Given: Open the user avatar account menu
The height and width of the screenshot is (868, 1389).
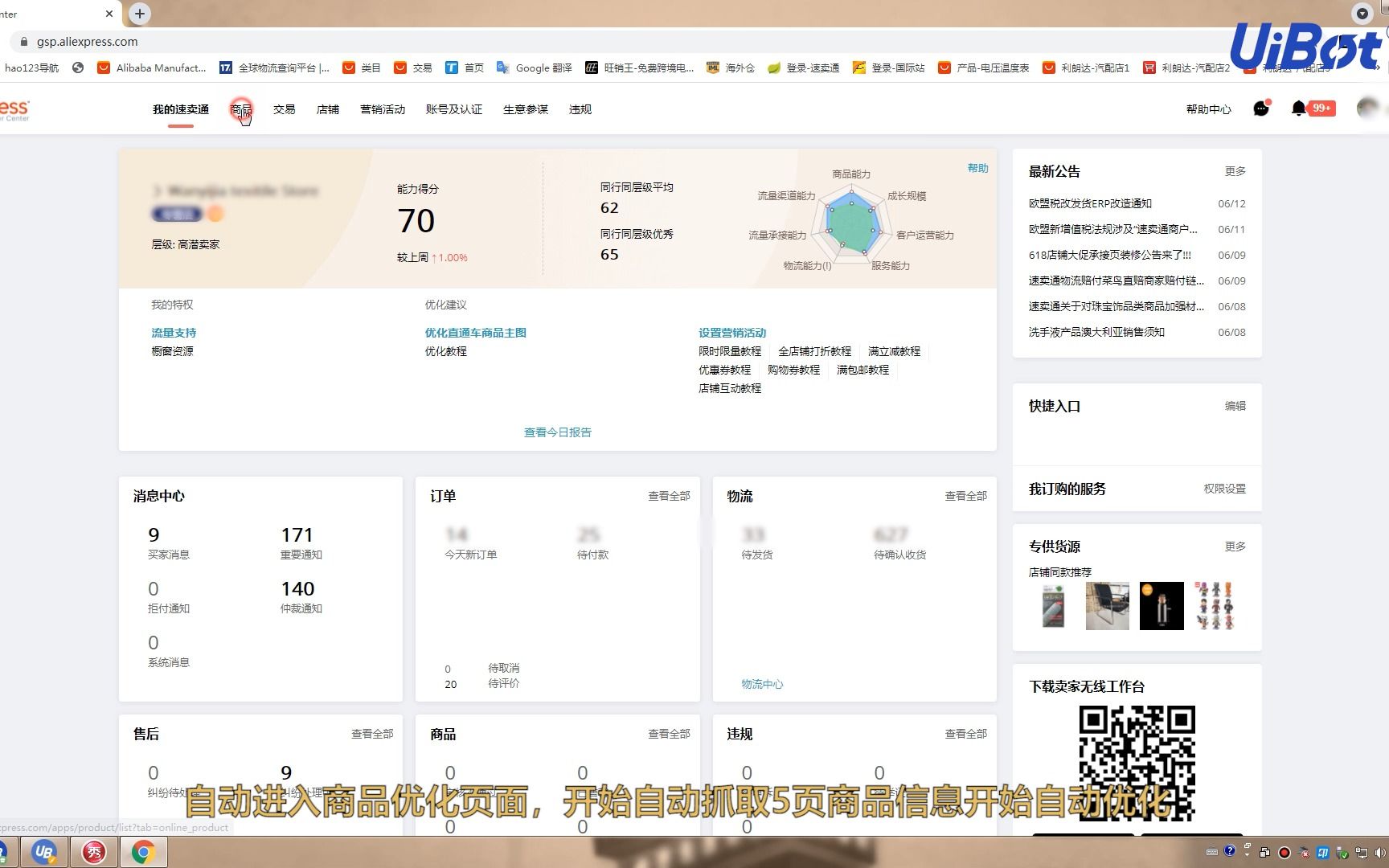Looking at the screenshot, I should [x=1368, y=108].
